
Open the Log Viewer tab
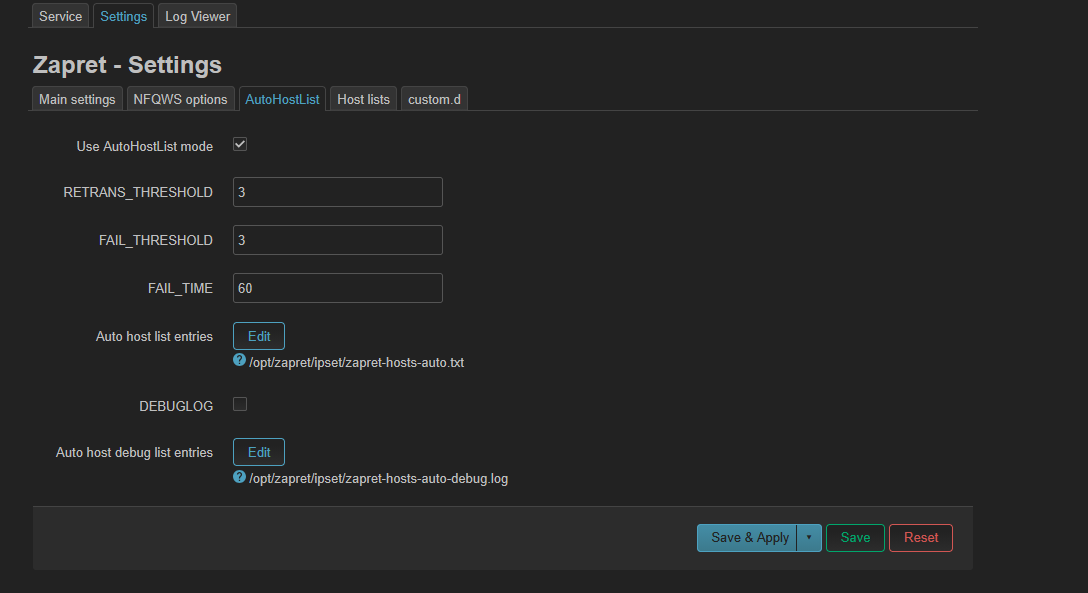pos(197,16)
